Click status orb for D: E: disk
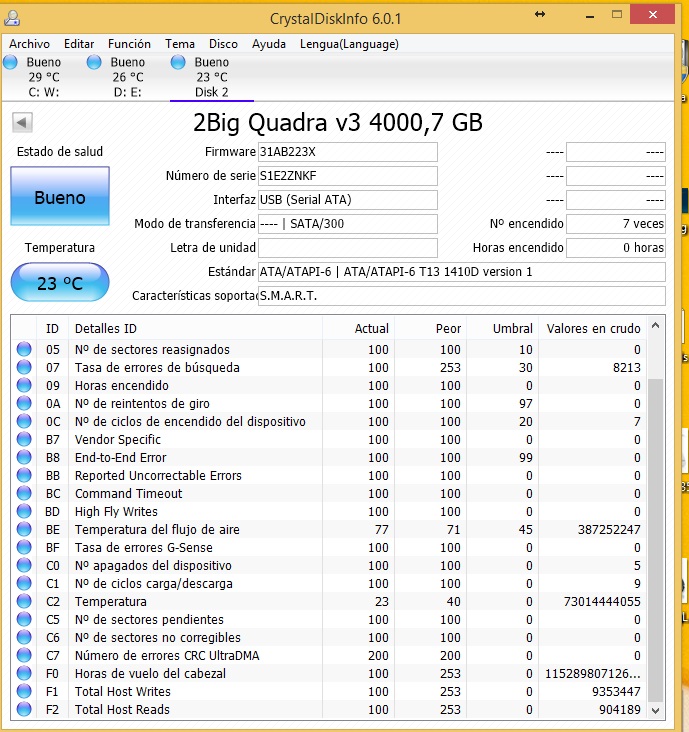This screenshot has width=689, height=732. [94, 62]
